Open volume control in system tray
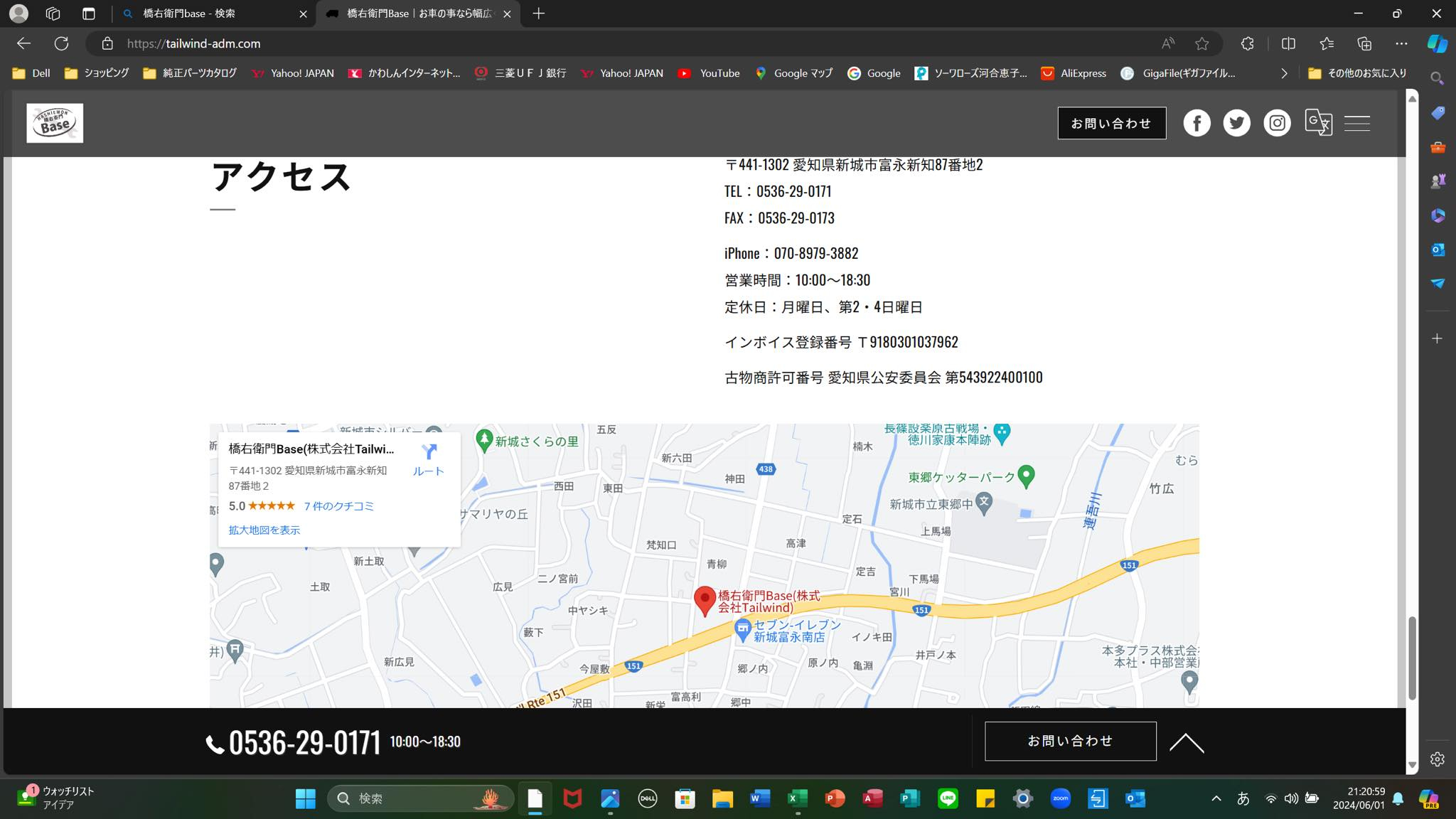The image size is (1456, 819). tap(1291, 798)
